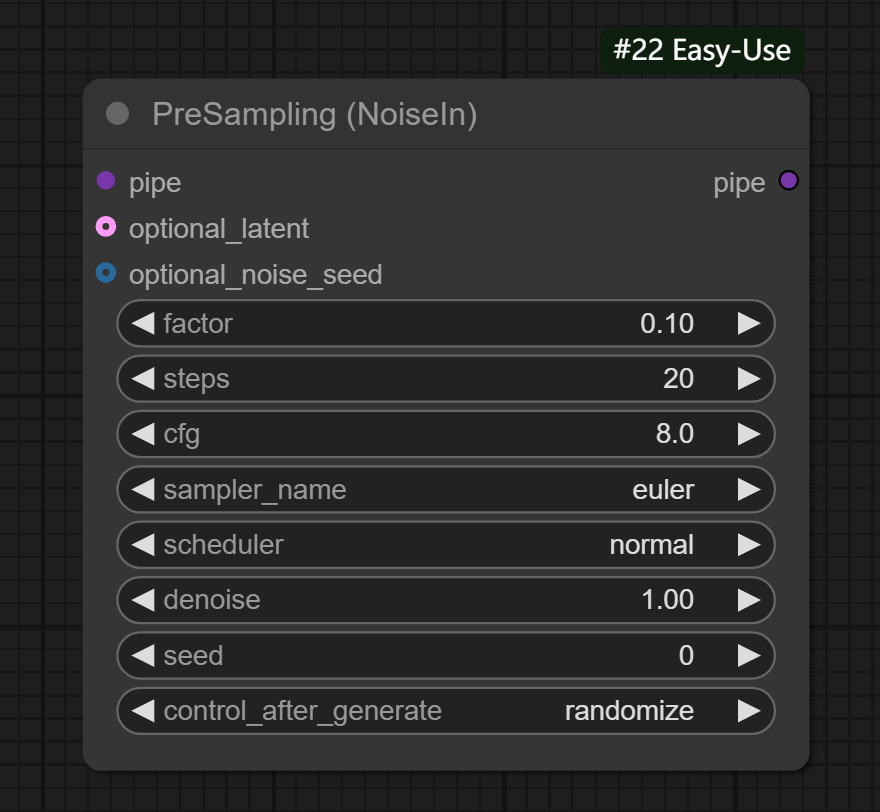The height and width of the screenshot is (812, 880).
Task: Click the PreSampling (NoiseIn) node title
Action: click(314, 114)
